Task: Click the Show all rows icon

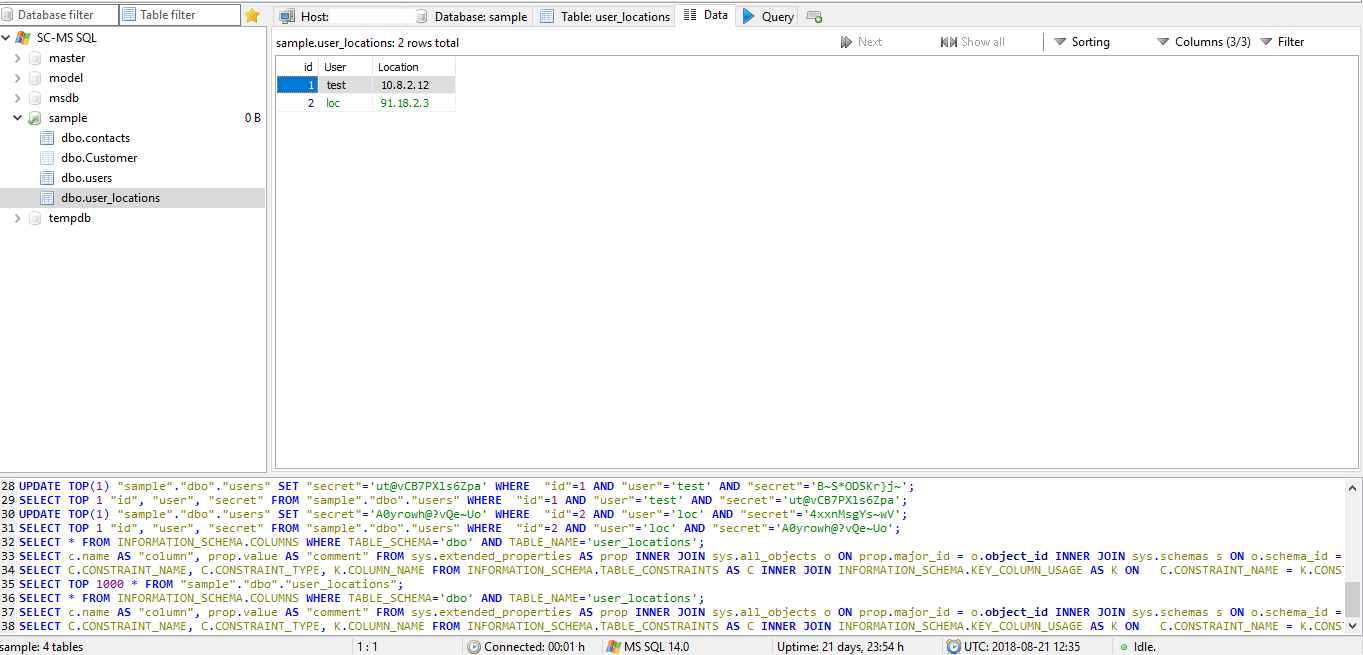Action: click(949, 42)
